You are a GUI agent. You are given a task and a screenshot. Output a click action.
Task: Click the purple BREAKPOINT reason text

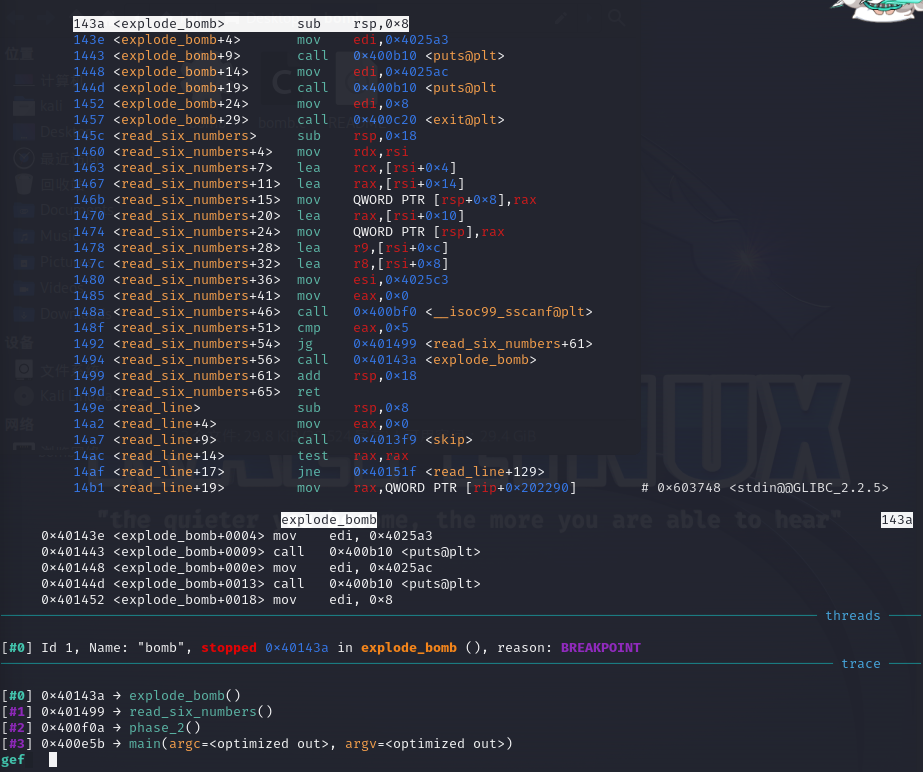pos(600,647)
